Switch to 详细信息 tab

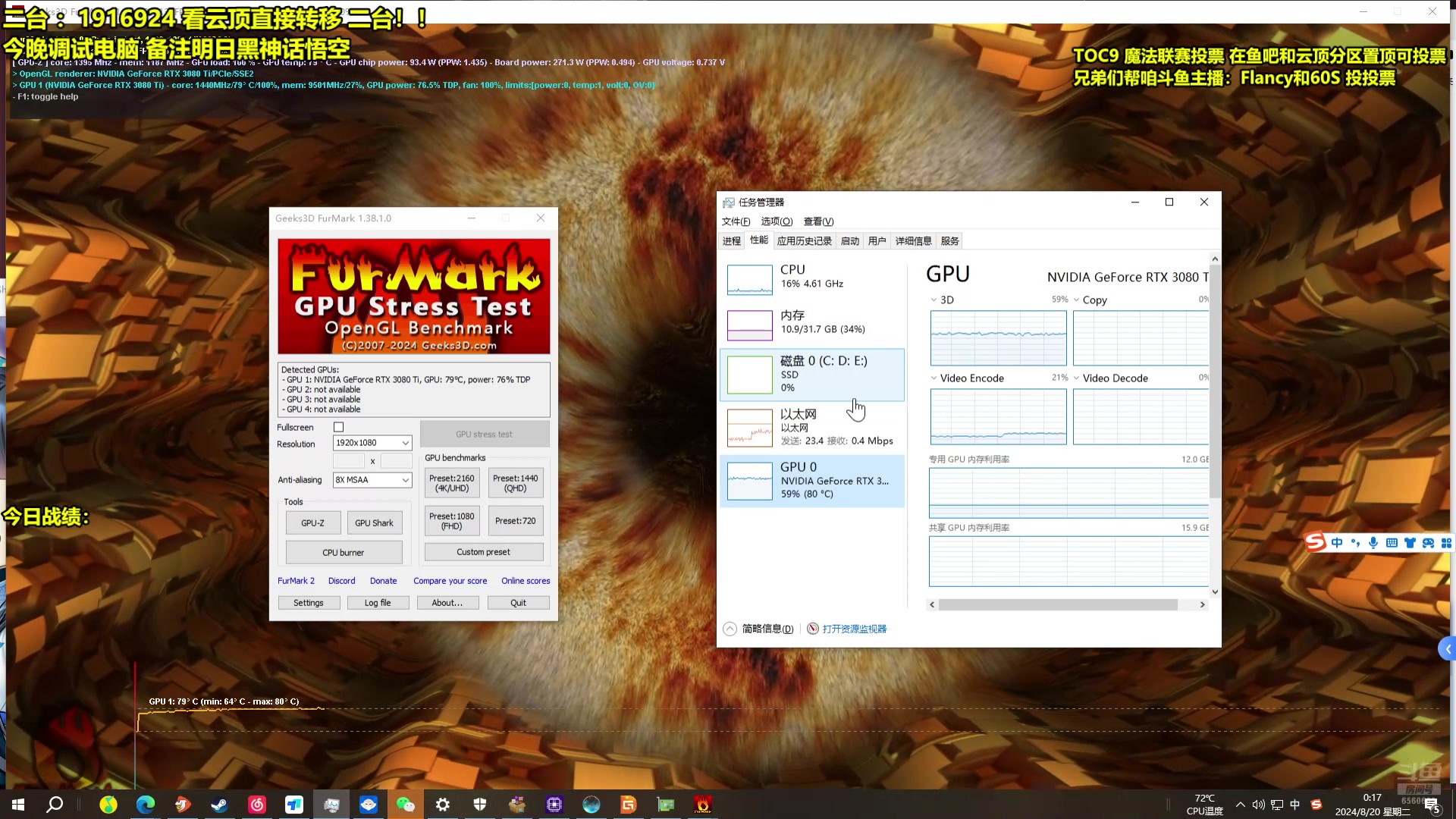point(913,241)
